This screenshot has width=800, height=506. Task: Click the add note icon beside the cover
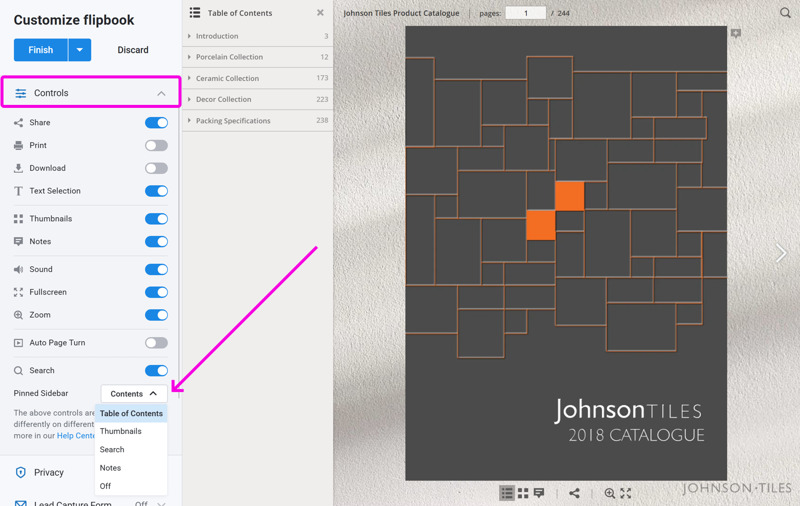[x=736, y=34]
